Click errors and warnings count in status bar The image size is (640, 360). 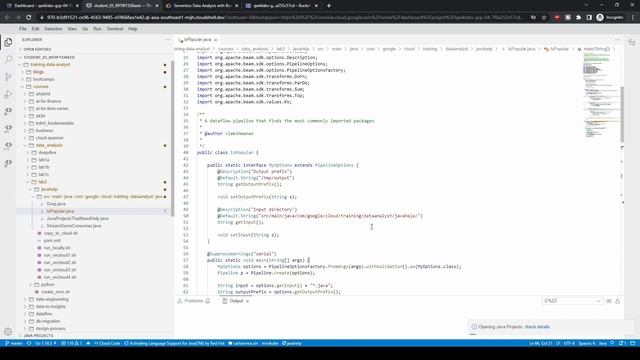(71, 343)
